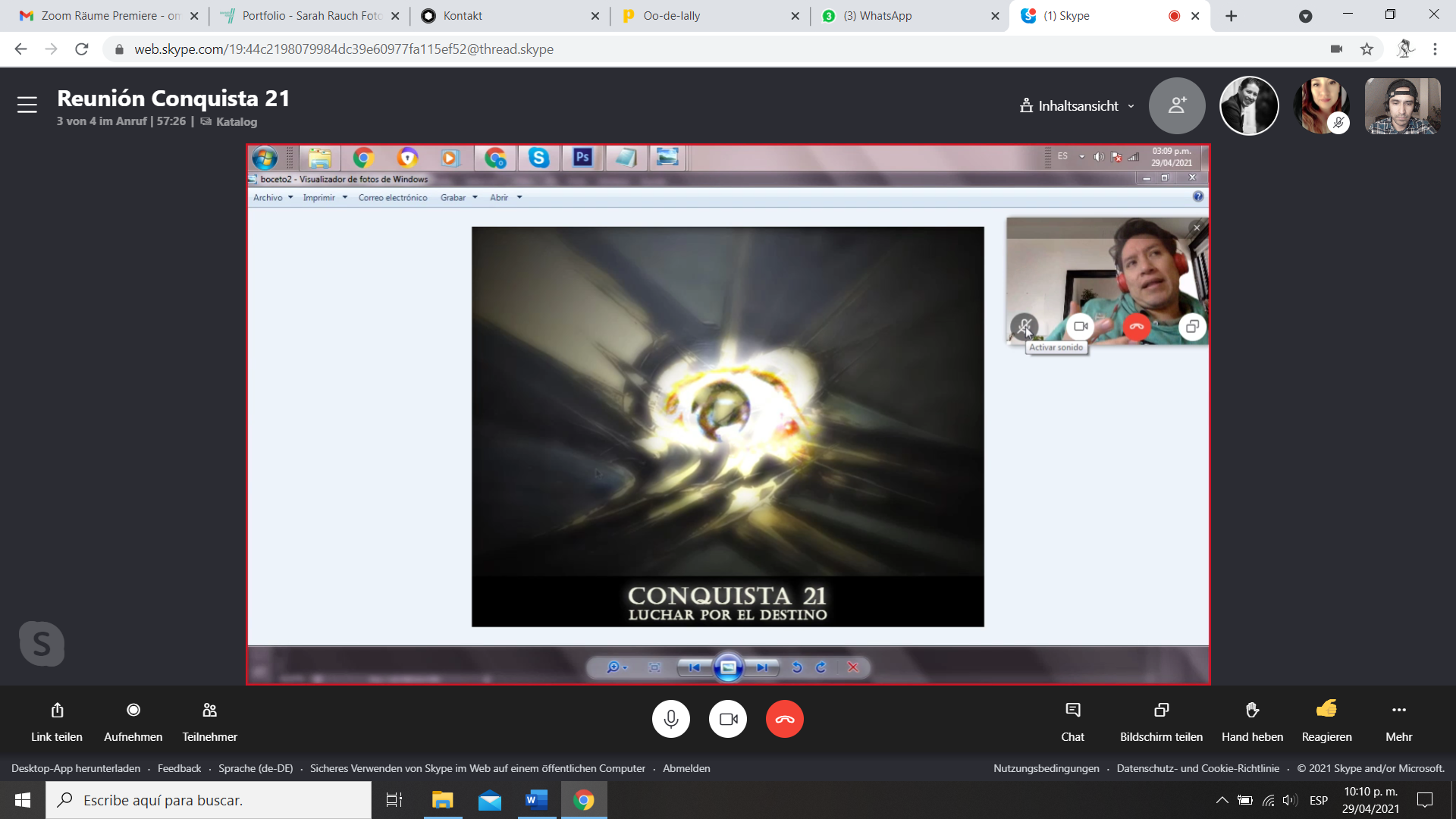Toggle the camera video button
The image size is (1456, 819).
point(728,719)
